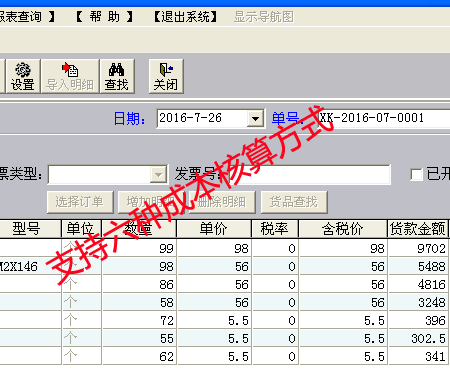This screenshot has width=450, height=372.
Task: Click amount cell 3248
Action: (418, 302)
